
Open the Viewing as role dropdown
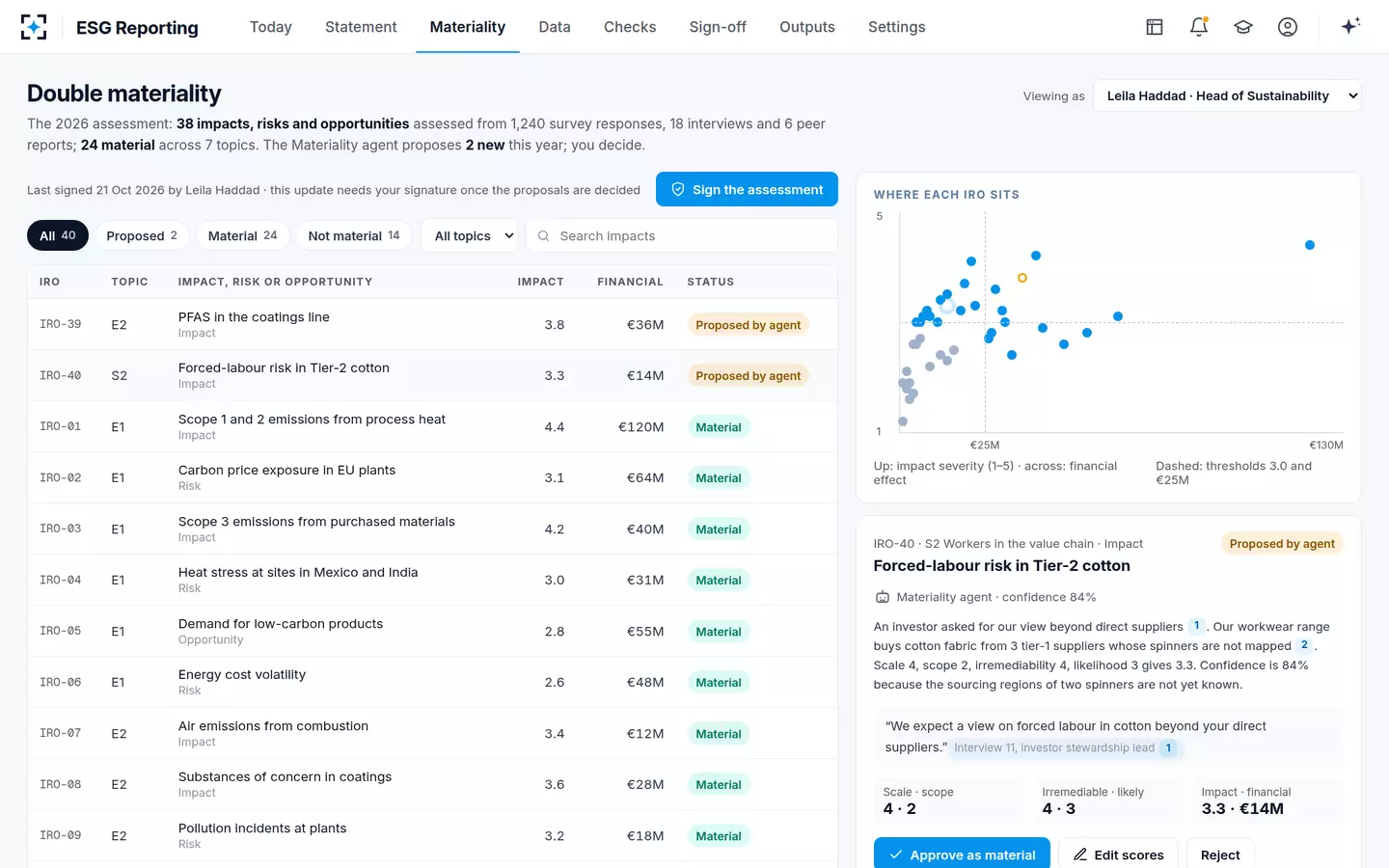click(1227, 95)
